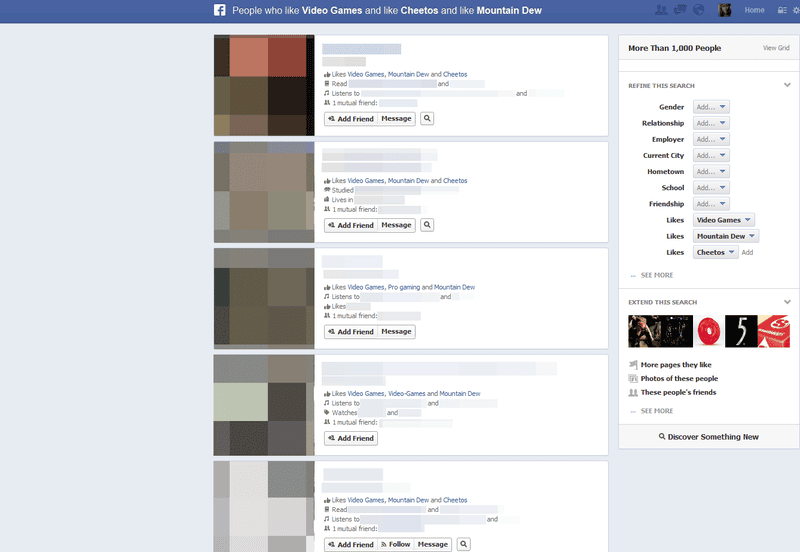Open the fifth result's profile photo
800x552 pixels.
264,506
